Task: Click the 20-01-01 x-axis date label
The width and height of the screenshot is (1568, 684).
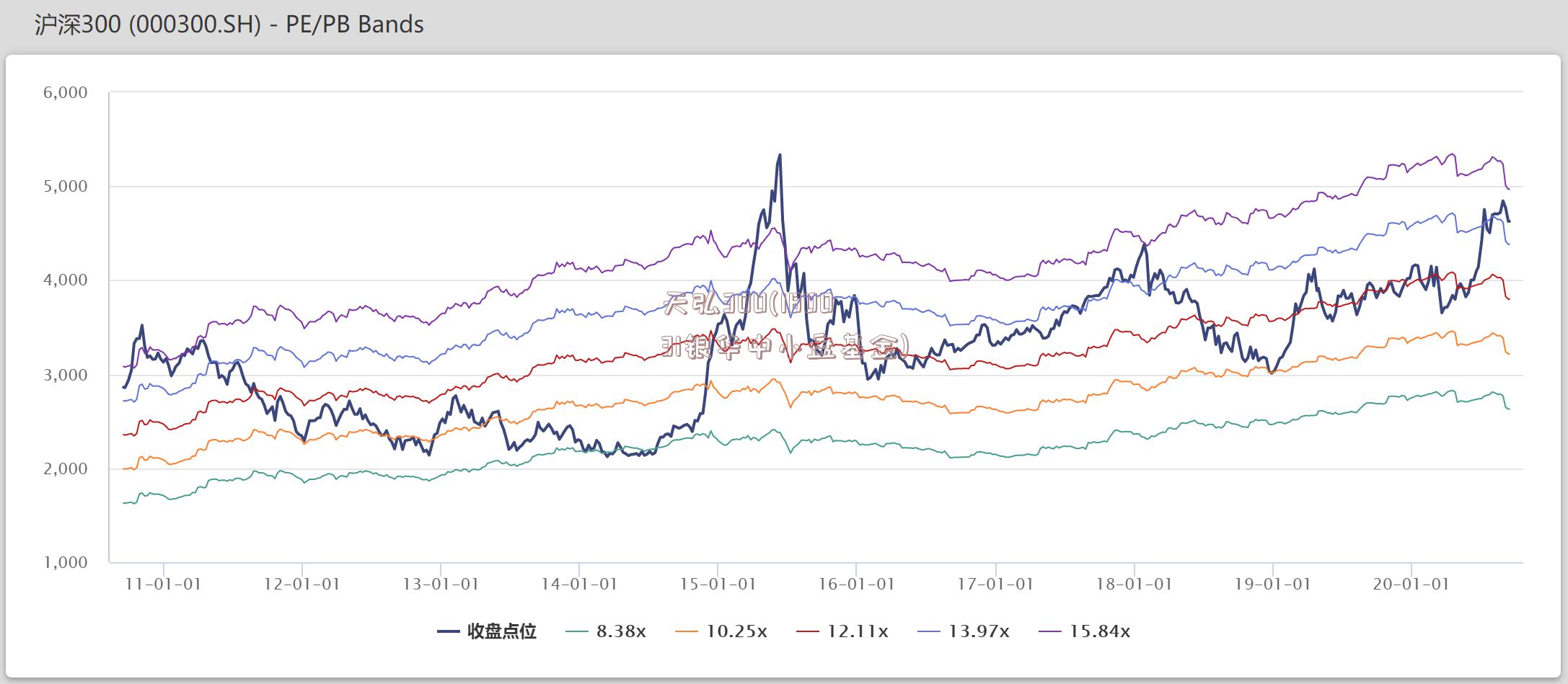Action: coord(1411,584)
